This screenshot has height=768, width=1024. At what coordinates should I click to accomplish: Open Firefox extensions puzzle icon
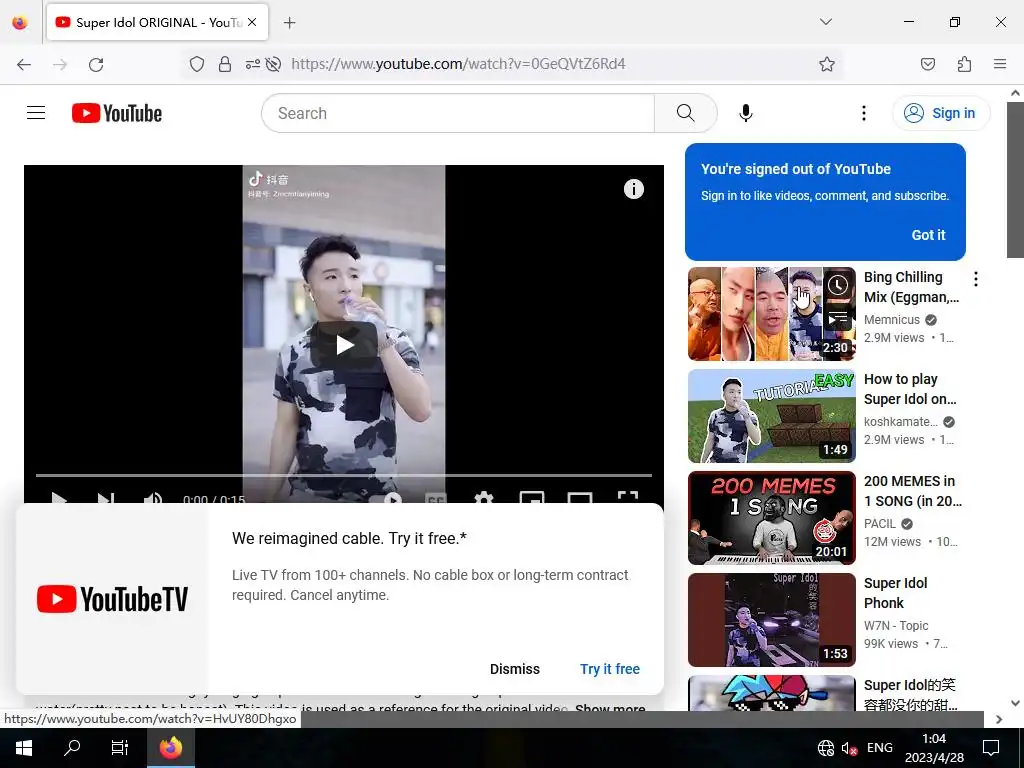(x=964, y=64)
